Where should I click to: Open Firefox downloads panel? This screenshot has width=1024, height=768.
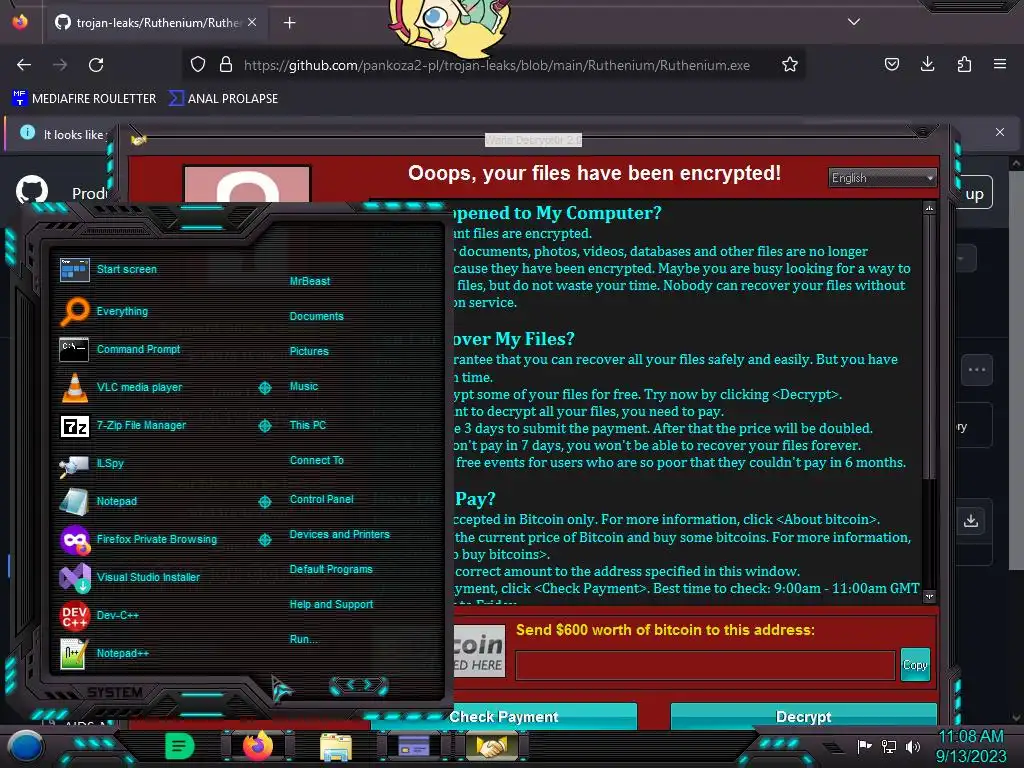927,64
